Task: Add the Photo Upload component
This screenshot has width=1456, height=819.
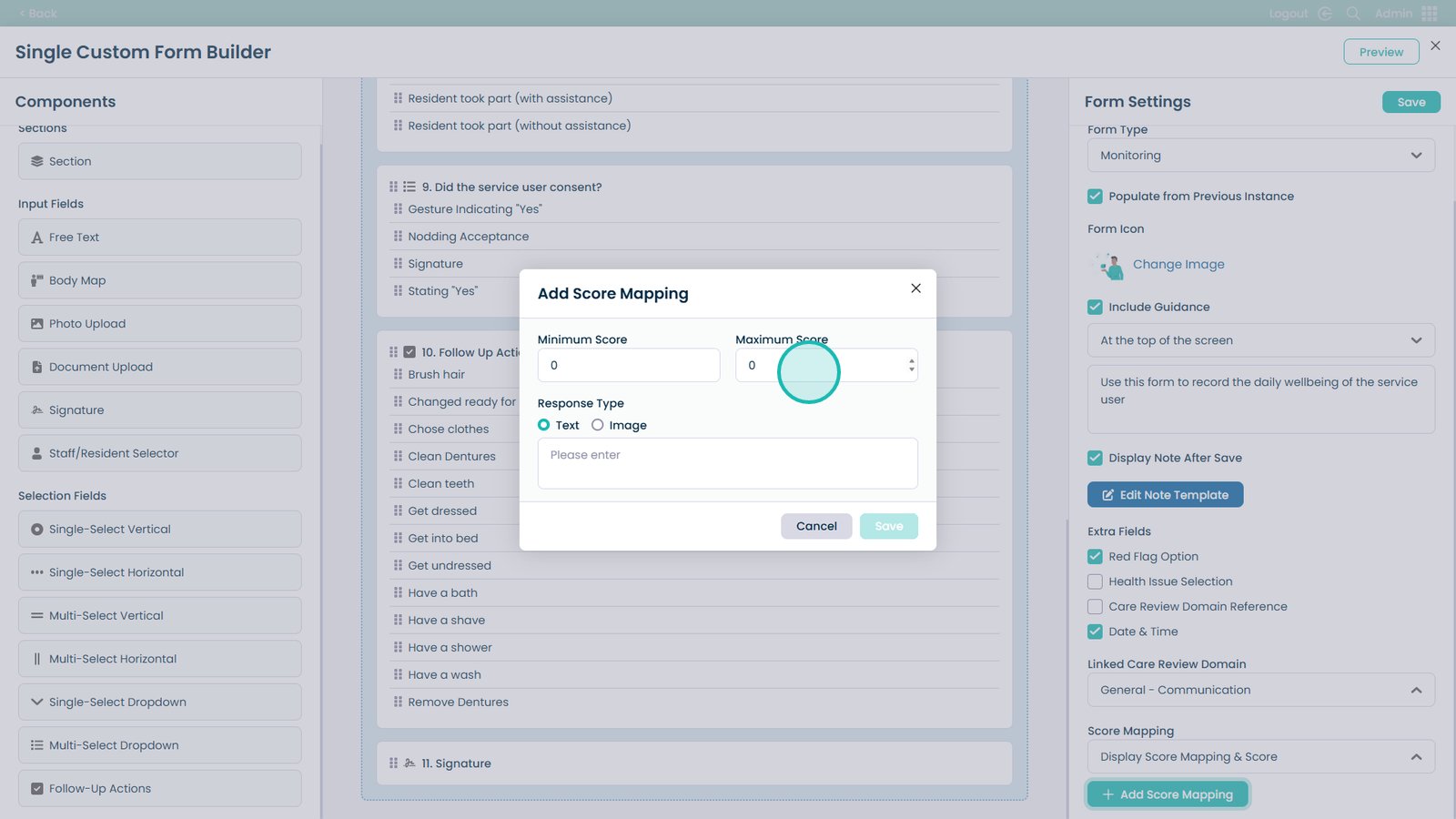Action: (x=159, y=324)
